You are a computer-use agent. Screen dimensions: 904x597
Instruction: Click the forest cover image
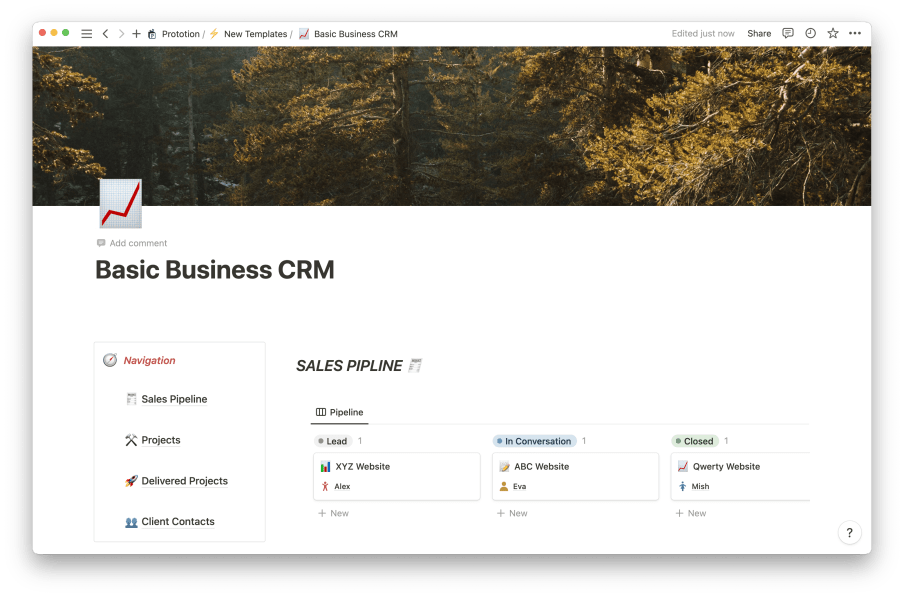[451, 126]
